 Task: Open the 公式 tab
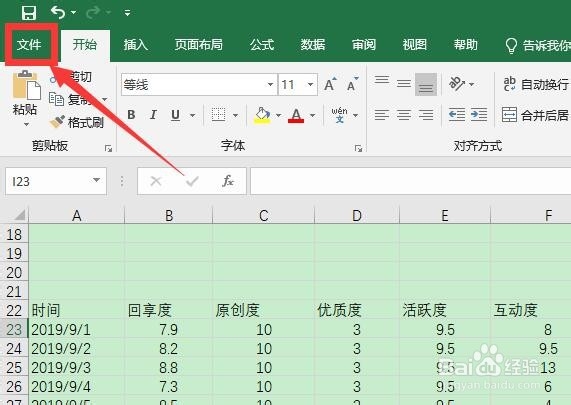[x=262, y=44]
